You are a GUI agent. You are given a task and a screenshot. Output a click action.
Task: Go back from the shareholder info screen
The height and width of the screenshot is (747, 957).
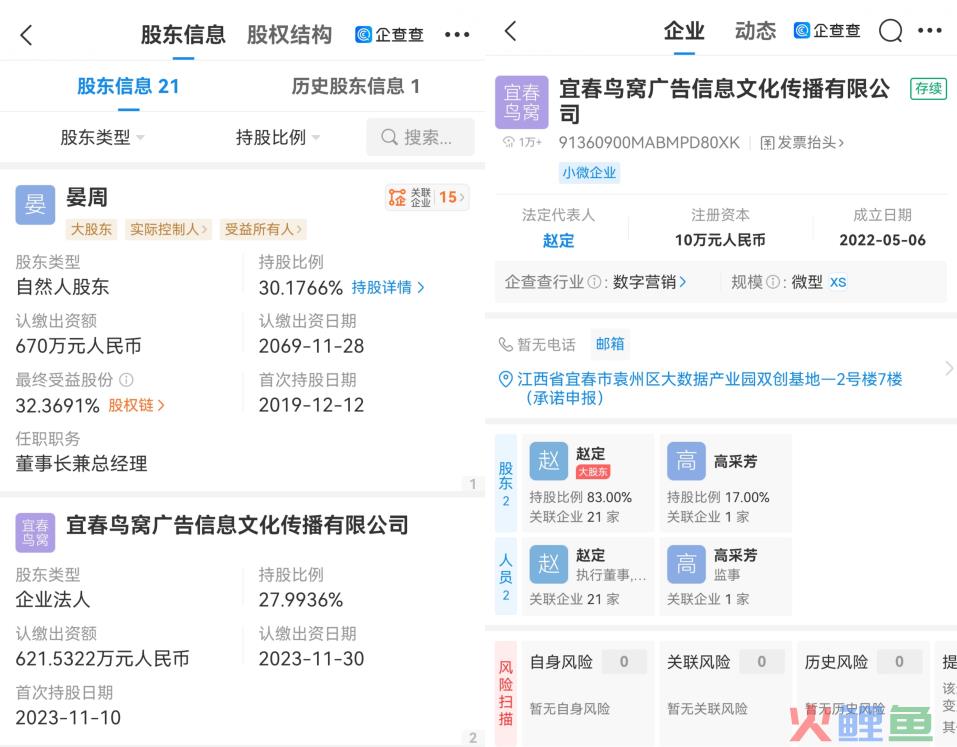point(26,35)
